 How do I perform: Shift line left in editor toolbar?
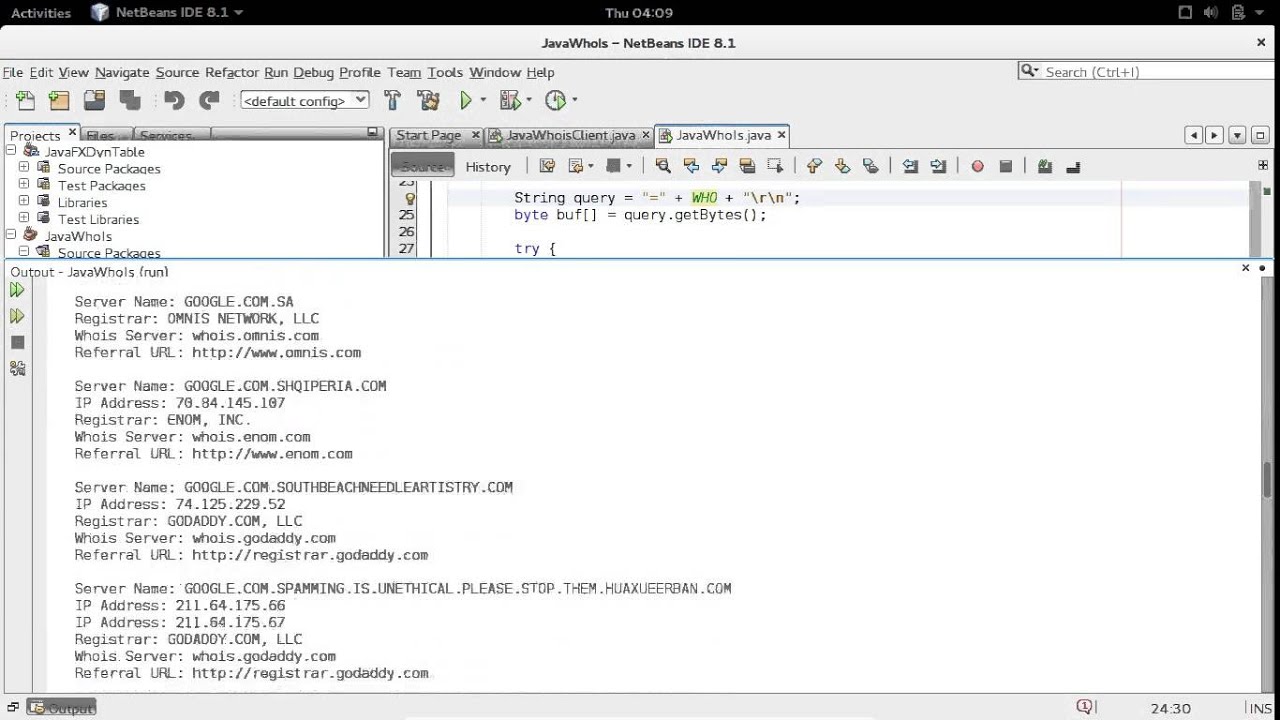(910, 166)
